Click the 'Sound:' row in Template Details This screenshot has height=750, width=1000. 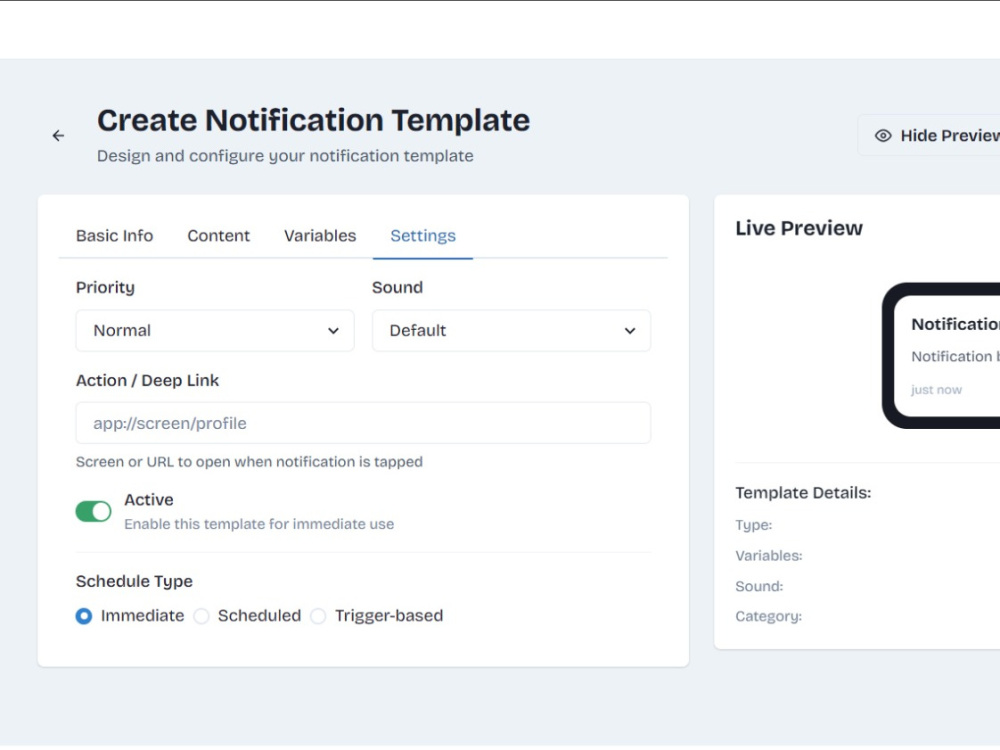click(759, 587)
